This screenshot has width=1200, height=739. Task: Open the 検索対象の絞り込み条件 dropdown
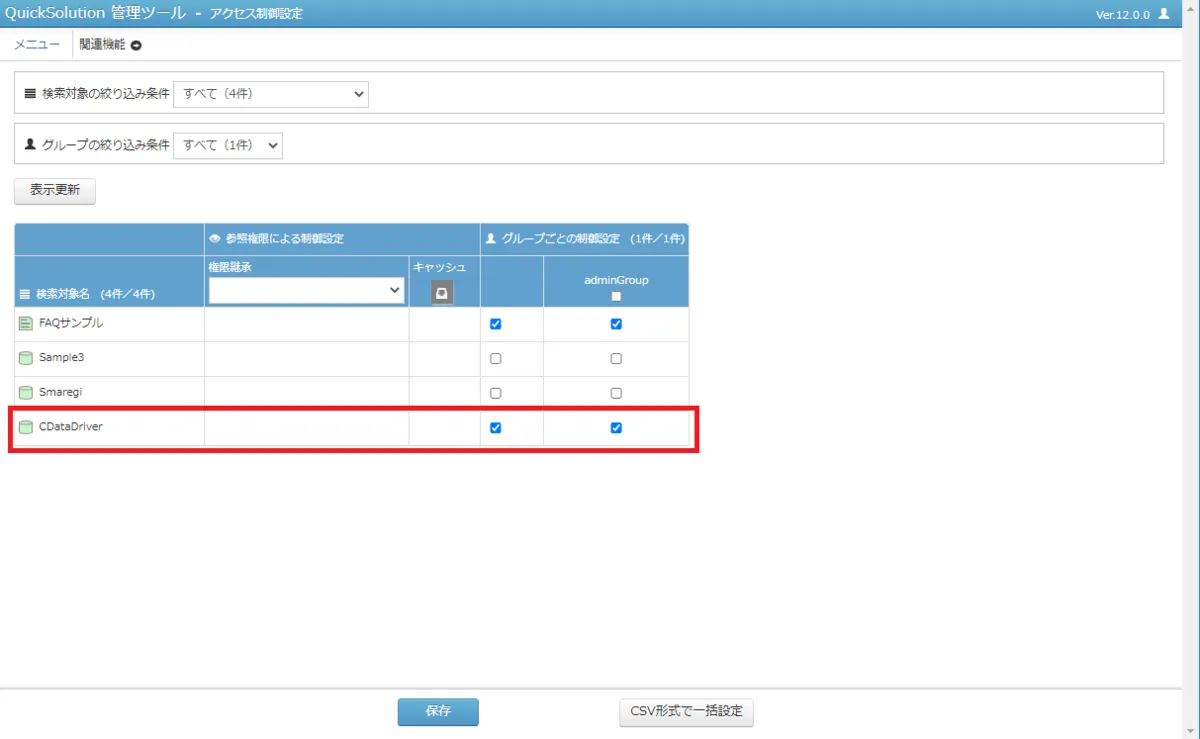coord(271,94)
